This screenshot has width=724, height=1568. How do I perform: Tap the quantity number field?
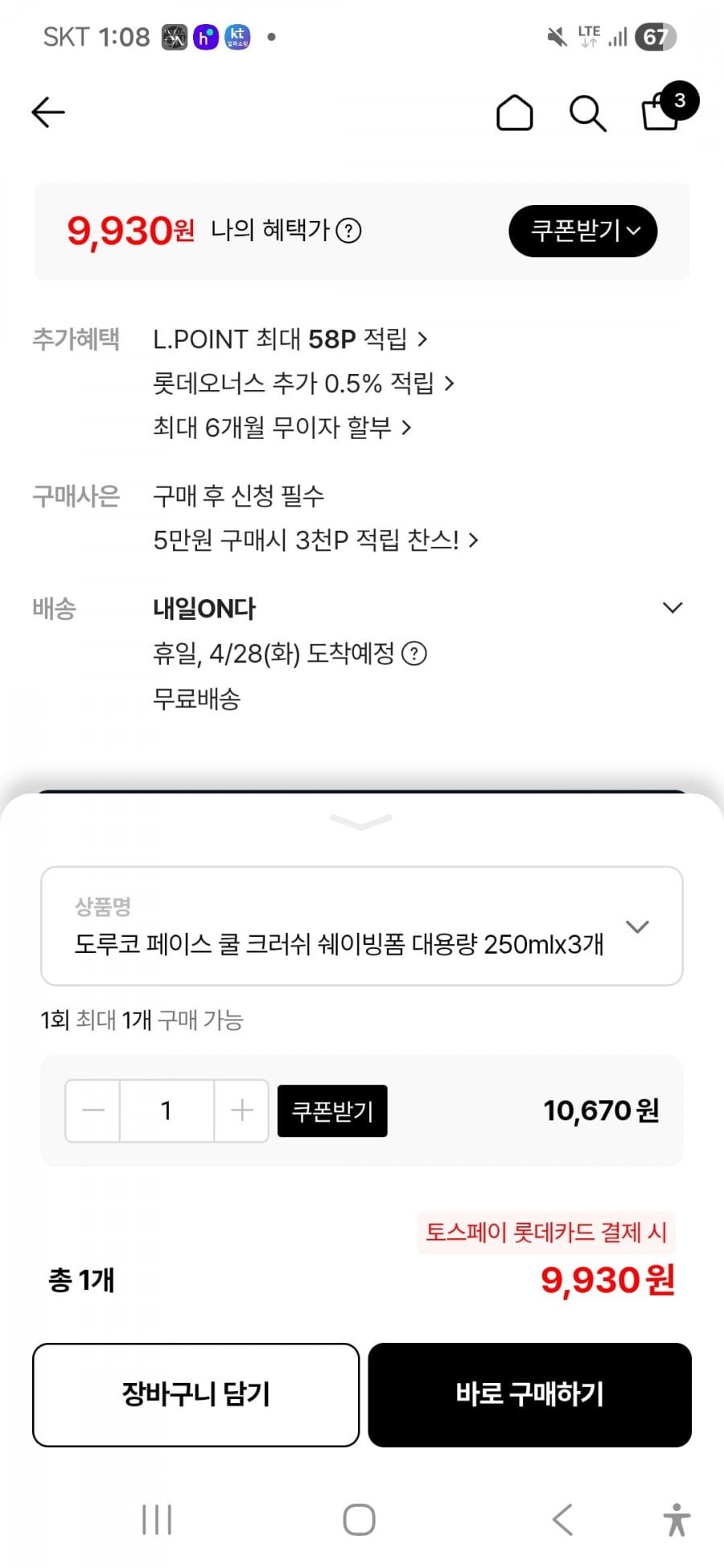[x=167, y=1110]
